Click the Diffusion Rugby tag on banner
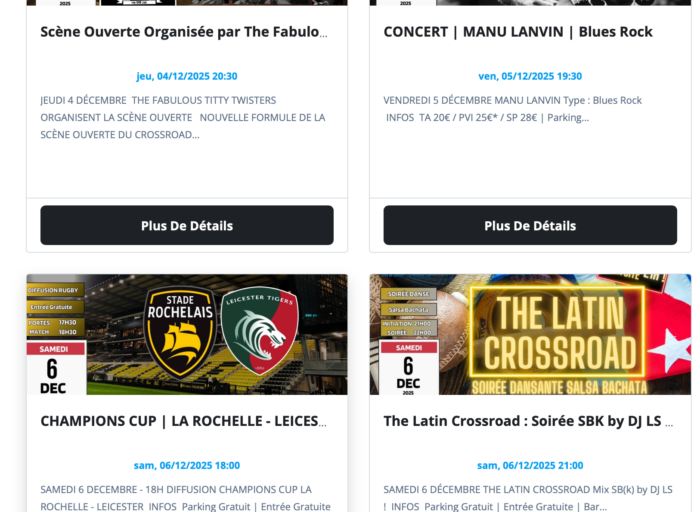This screenshot has width=700, height=512. [55, 290]
